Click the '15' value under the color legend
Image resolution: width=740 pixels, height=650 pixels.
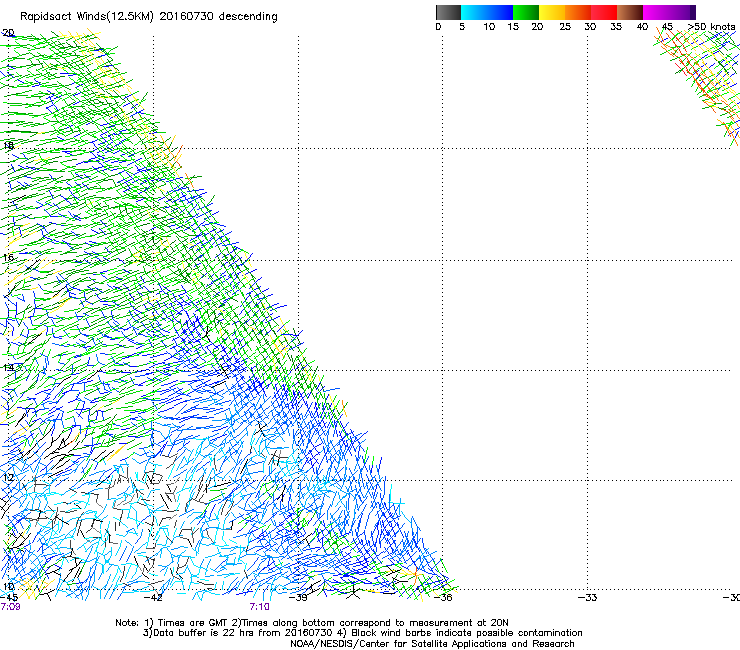513,27
